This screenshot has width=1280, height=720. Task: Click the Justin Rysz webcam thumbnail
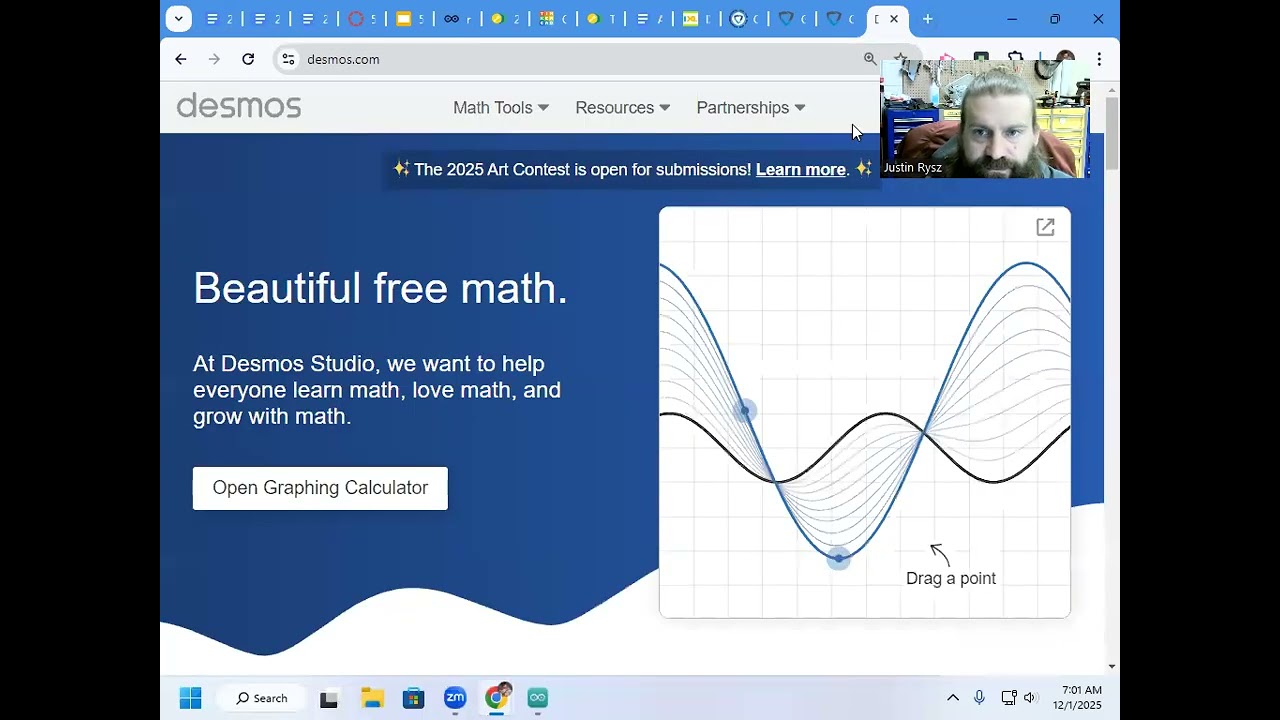tap(983, 119)
